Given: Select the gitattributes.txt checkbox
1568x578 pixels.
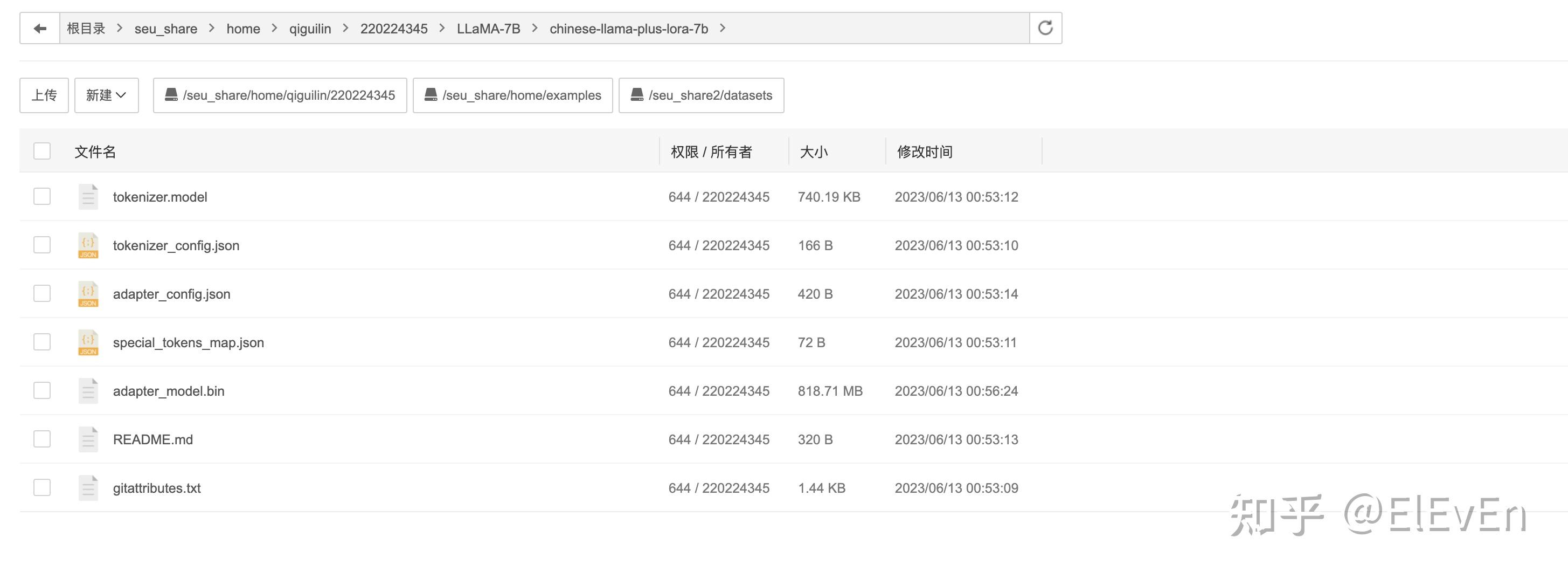Looking at the screenshot, I should pyautogui.click(x=42, y=488).
